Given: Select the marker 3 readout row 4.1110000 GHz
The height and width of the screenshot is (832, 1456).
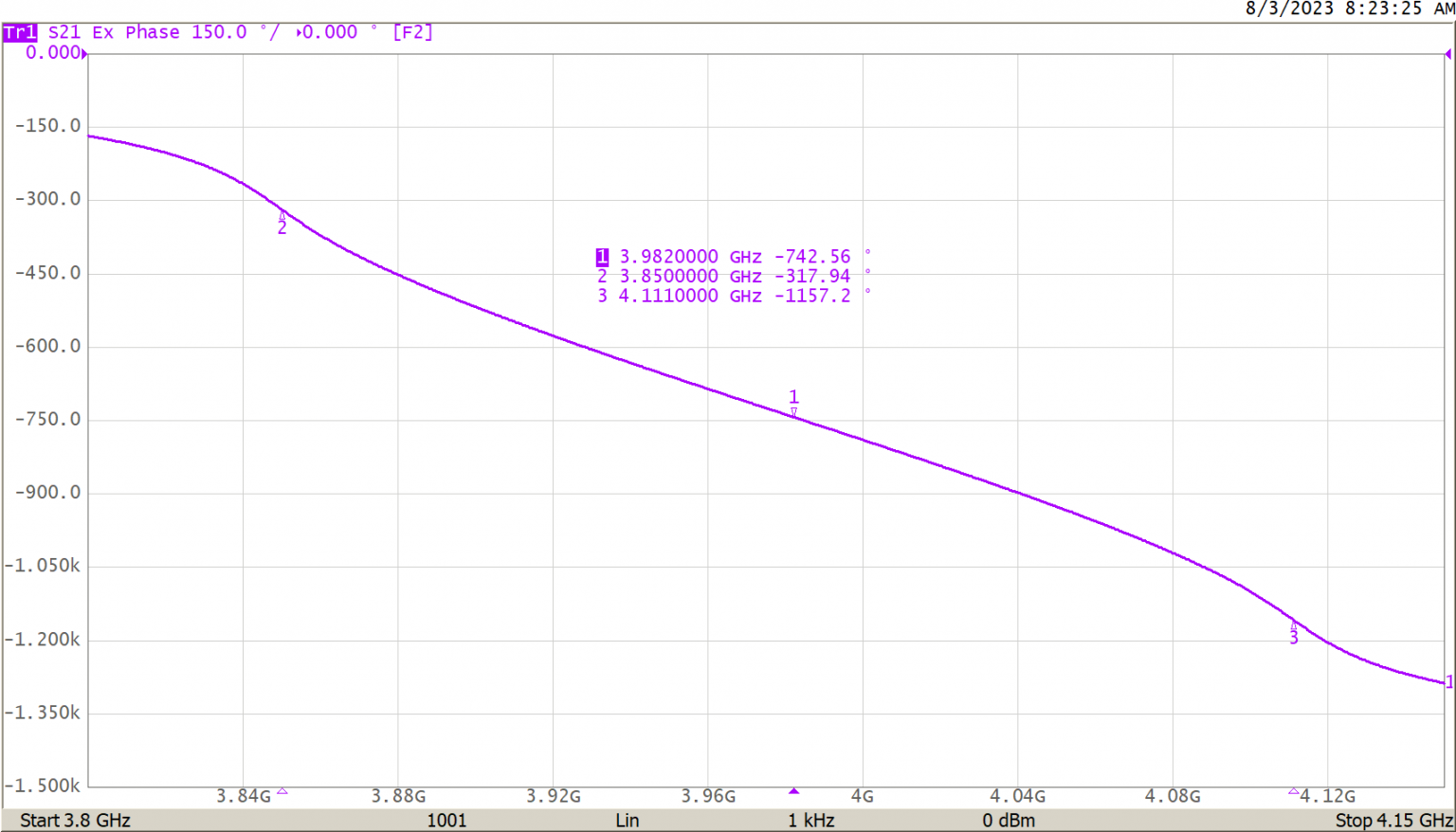Looking at the screenshot, I should point(725,297).
